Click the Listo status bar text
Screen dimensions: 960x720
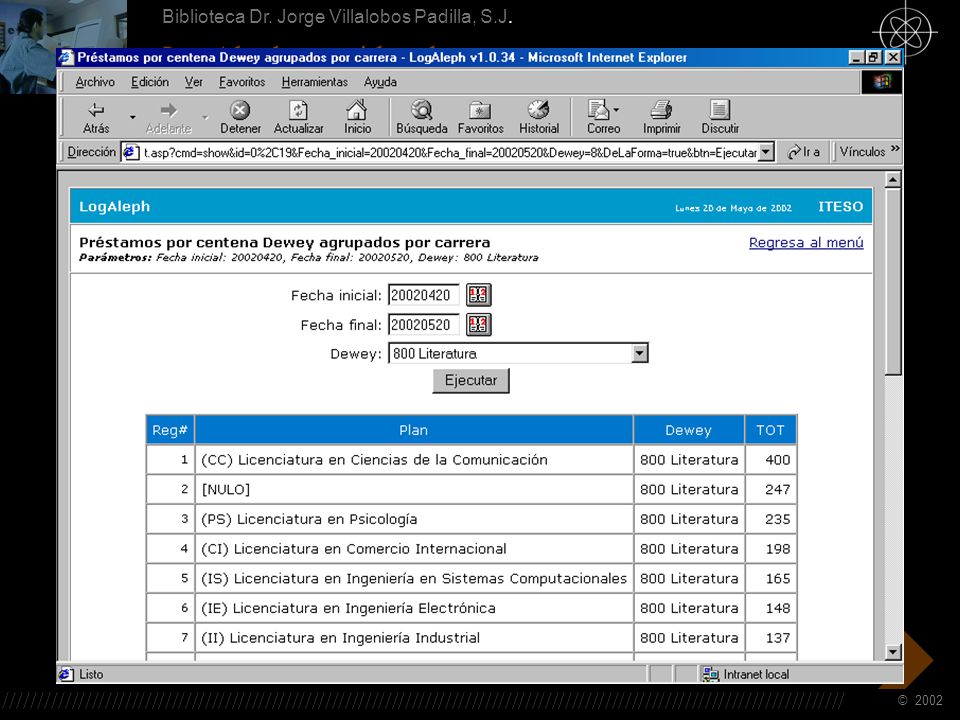(x=91, y=674)
